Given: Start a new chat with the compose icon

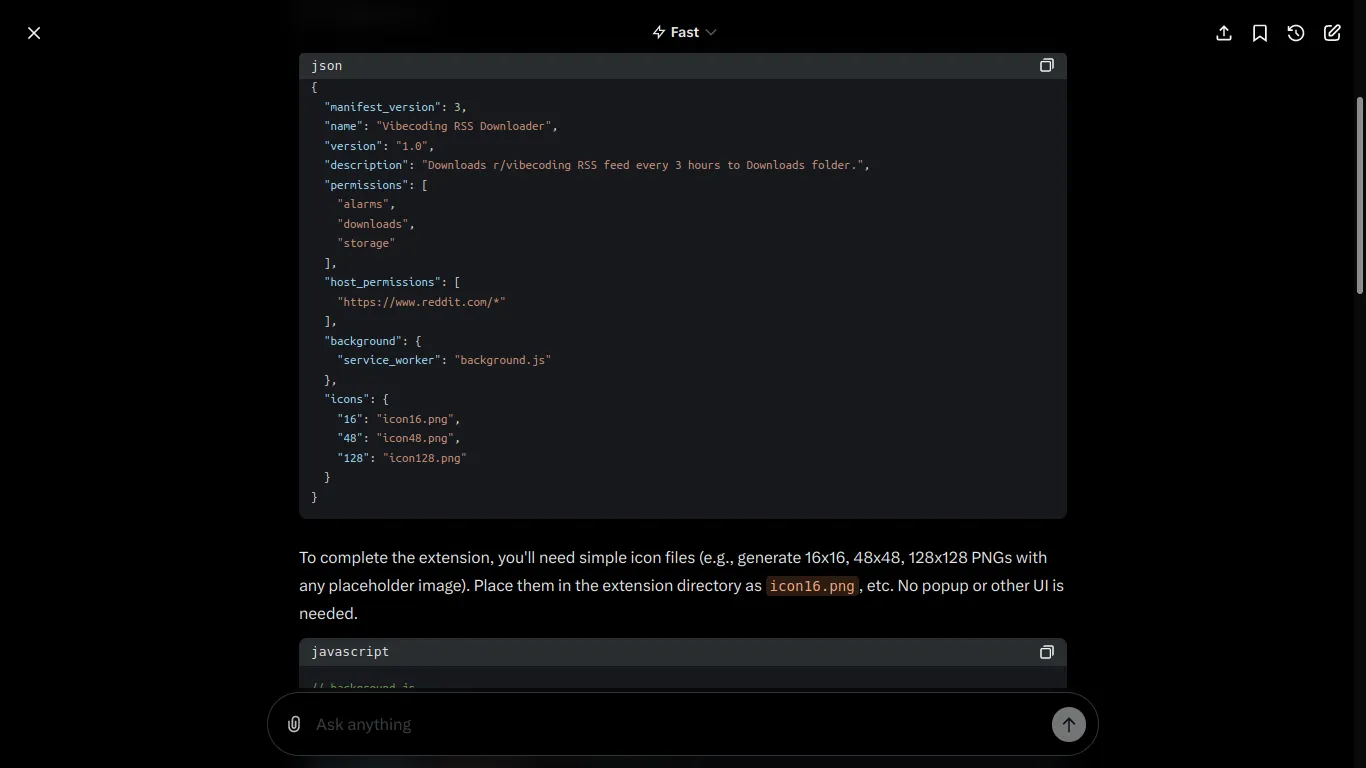Looking at the screenshot, I should coord(1332,33).
